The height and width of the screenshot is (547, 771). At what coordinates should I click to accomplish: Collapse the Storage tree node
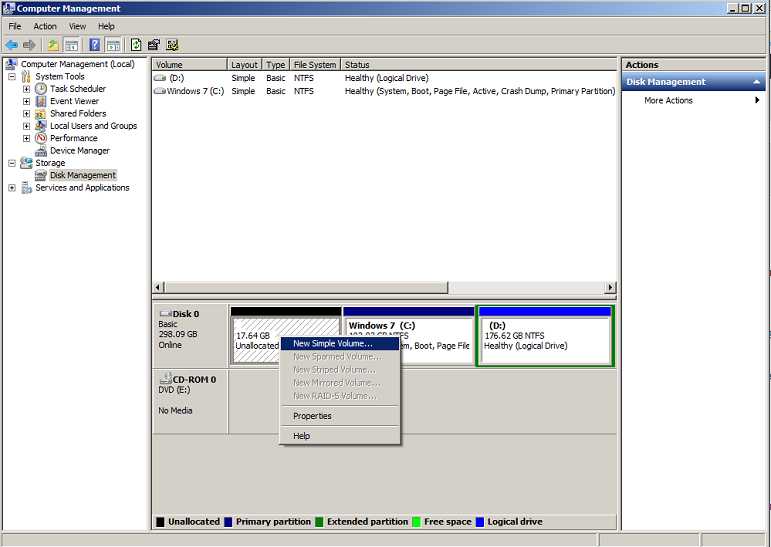click(12, 163)
